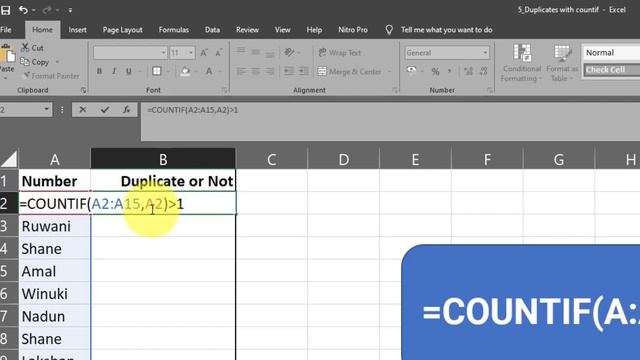640x360 pixels.
Task: Select column C header
Action: point(271,159)
